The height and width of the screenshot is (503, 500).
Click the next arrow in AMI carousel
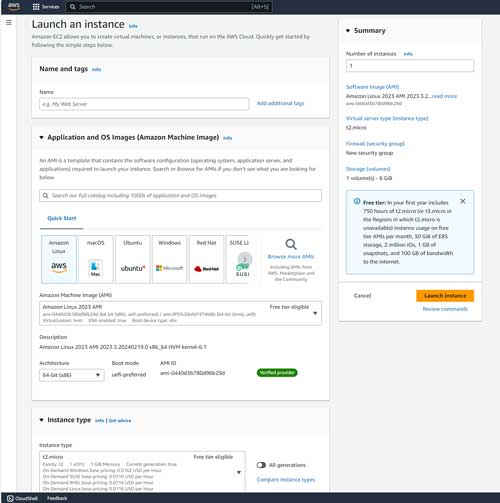245,259
